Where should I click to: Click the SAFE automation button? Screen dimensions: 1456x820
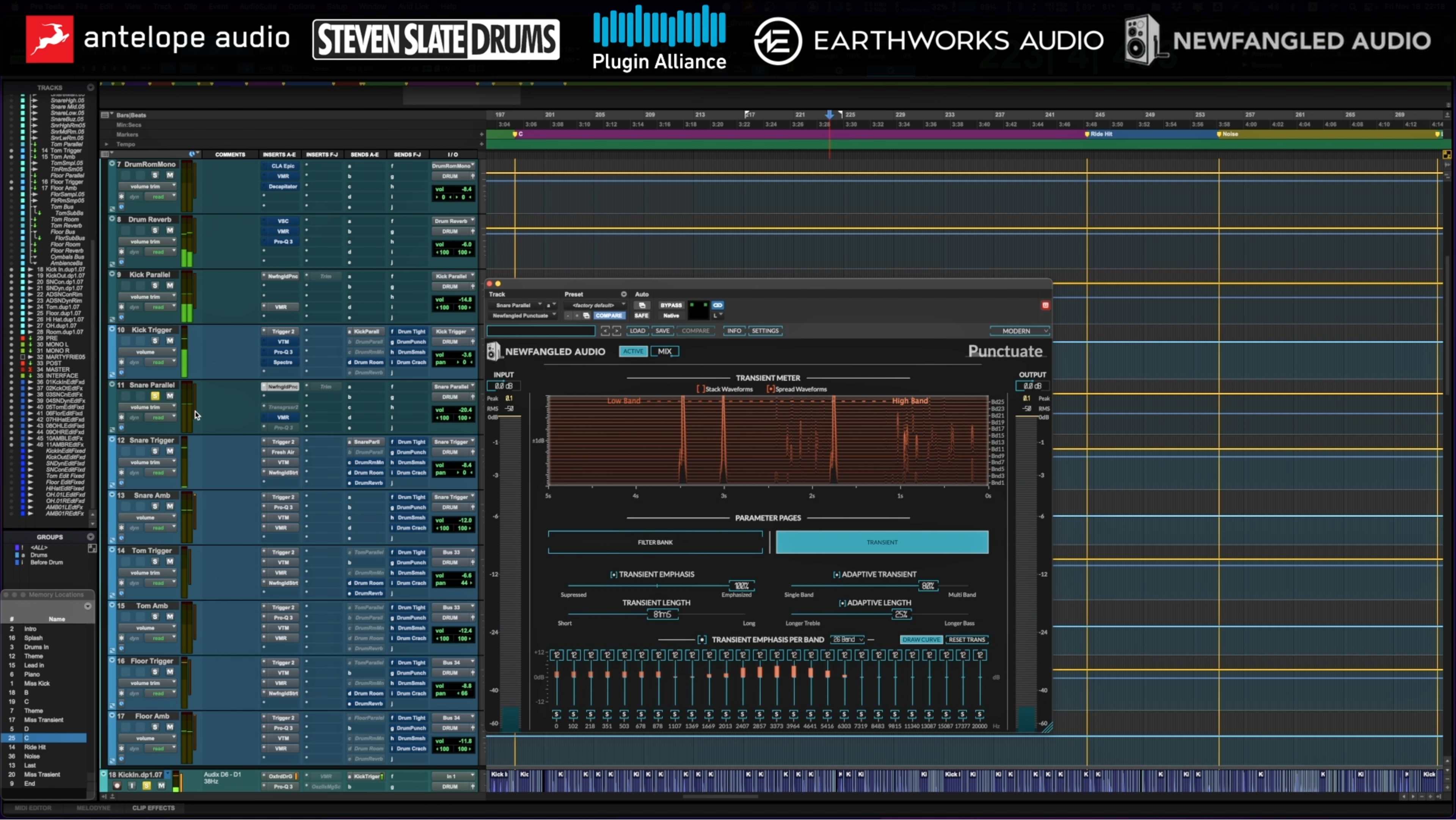point(642,316)
